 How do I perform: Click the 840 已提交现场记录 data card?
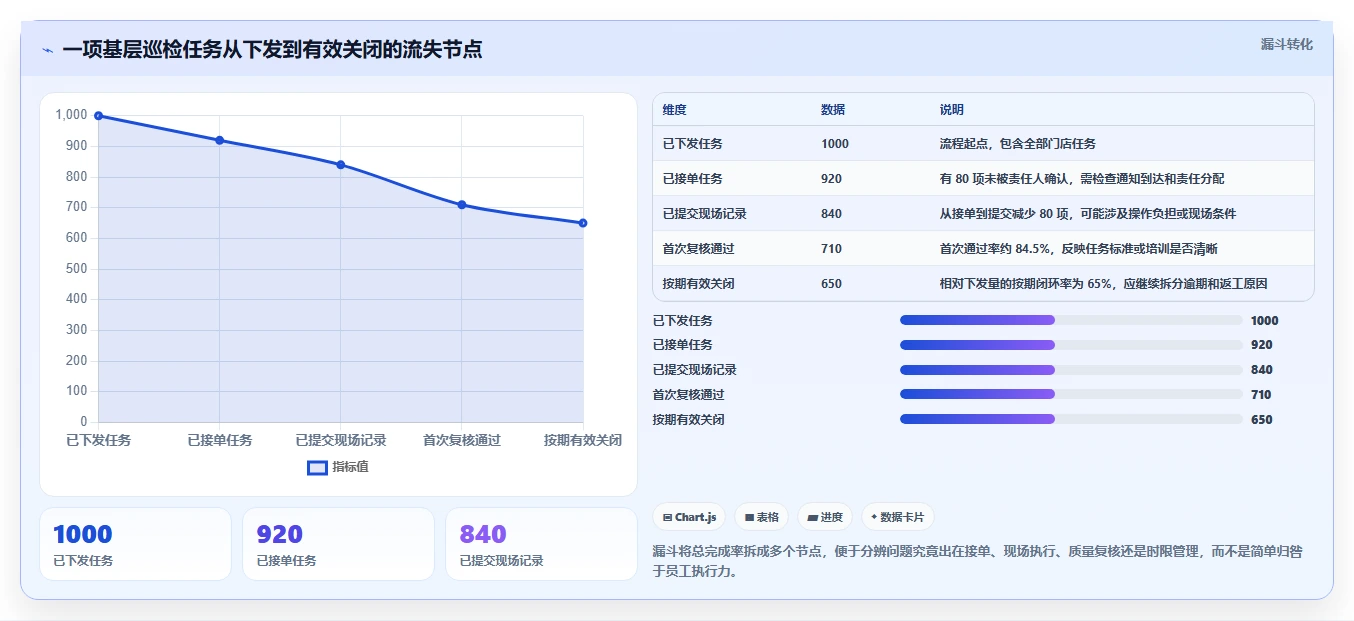541,544
